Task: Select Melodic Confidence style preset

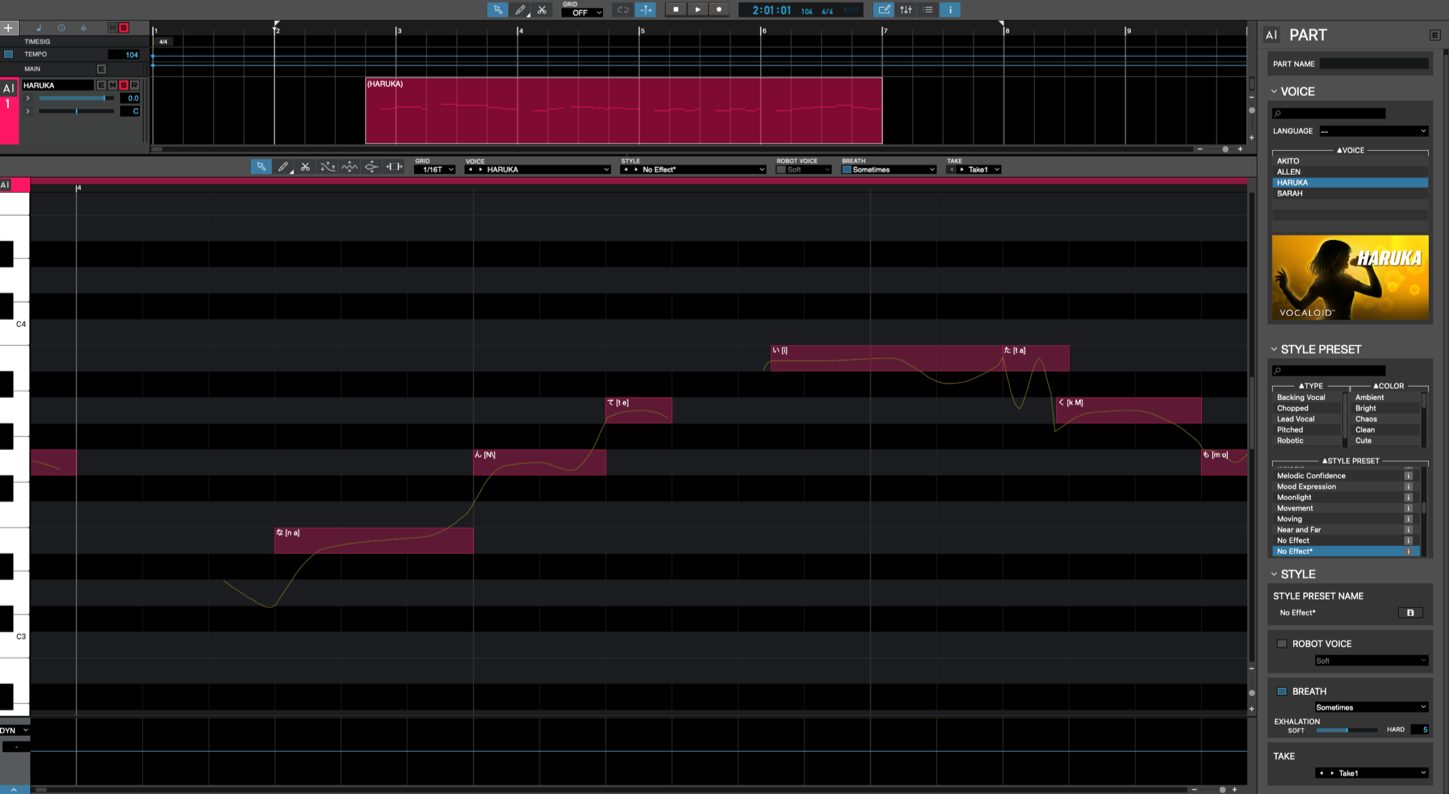Action: [1339, 476]
